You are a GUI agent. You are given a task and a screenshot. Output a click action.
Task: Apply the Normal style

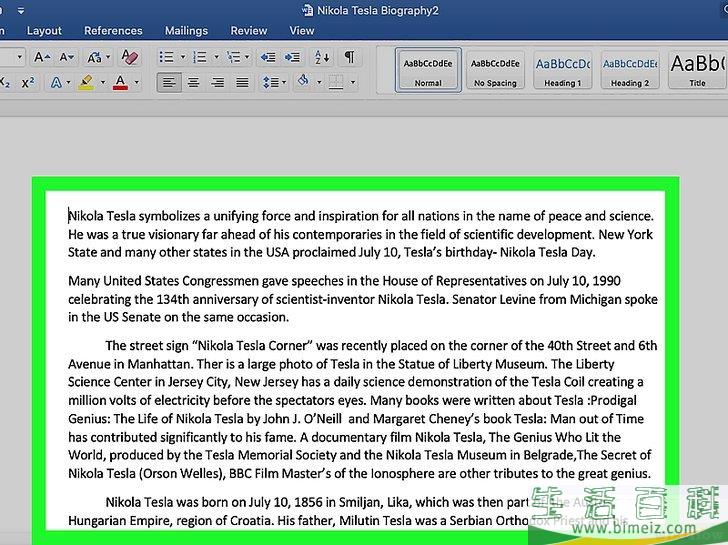(428, 70)
